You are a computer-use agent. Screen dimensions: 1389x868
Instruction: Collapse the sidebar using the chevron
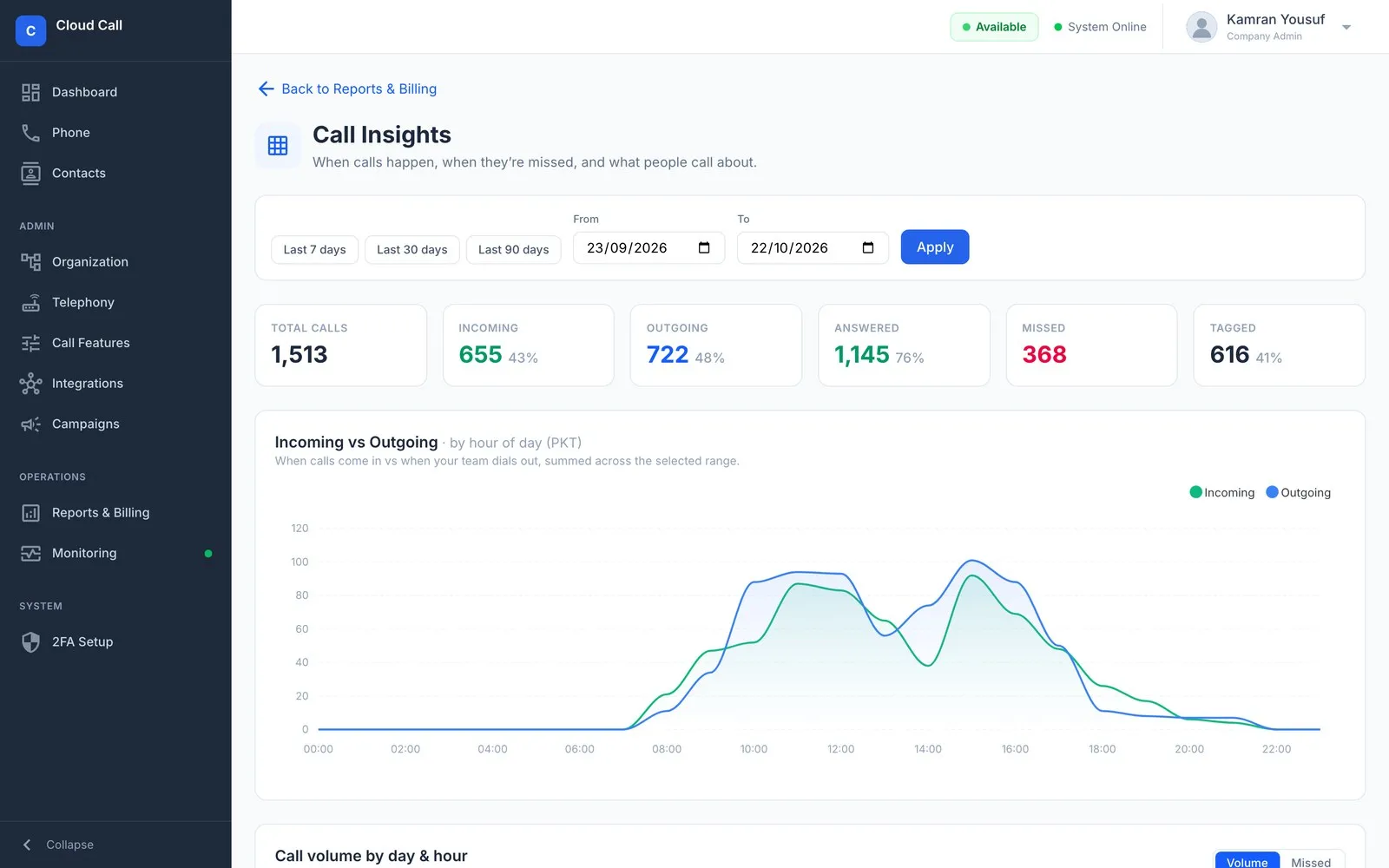27,845
